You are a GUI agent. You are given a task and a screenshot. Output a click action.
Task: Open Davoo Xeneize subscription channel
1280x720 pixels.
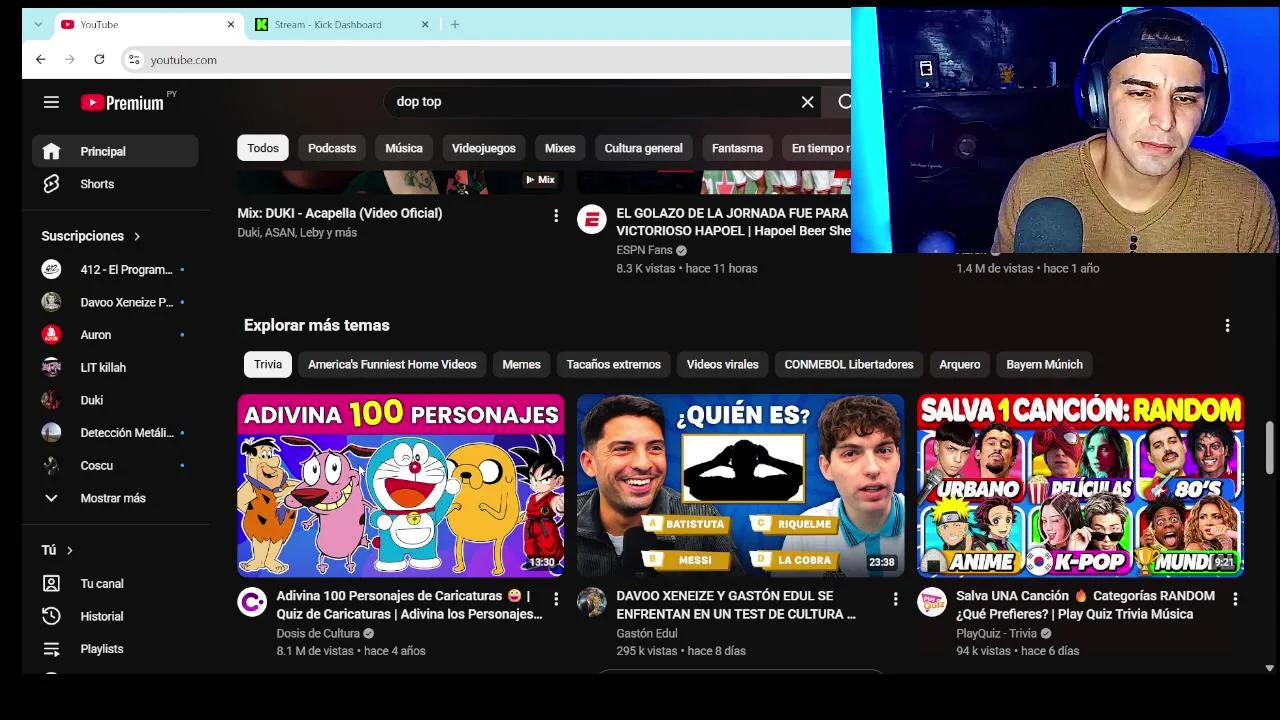click(x=116, y=302)
